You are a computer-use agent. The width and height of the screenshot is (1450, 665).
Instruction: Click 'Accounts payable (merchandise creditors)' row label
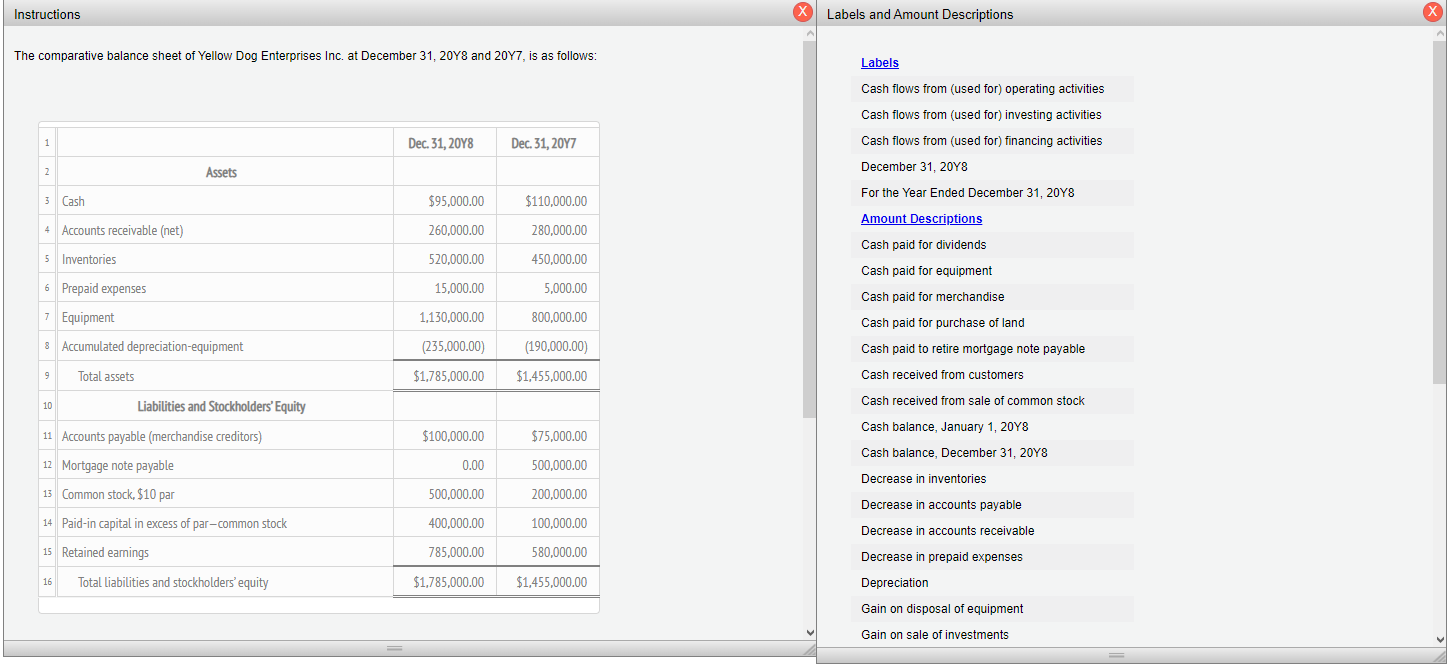coord(162,437)
